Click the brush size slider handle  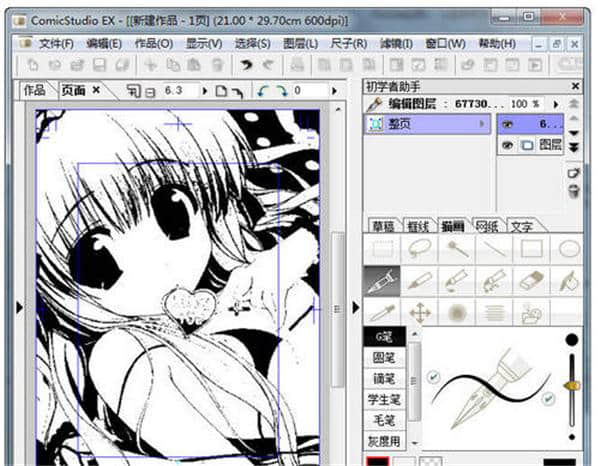572,385
